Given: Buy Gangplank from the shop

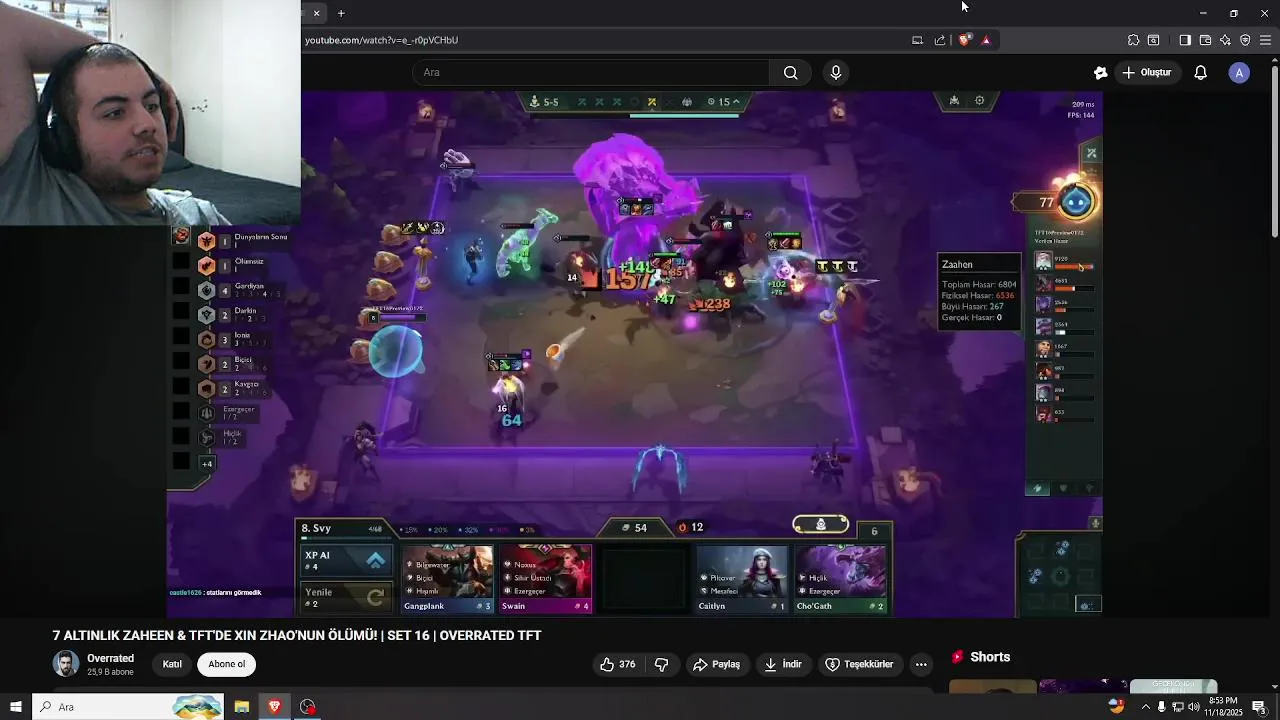Looking at the screenshot, I should pyautogui.click(x=448, y=578).
